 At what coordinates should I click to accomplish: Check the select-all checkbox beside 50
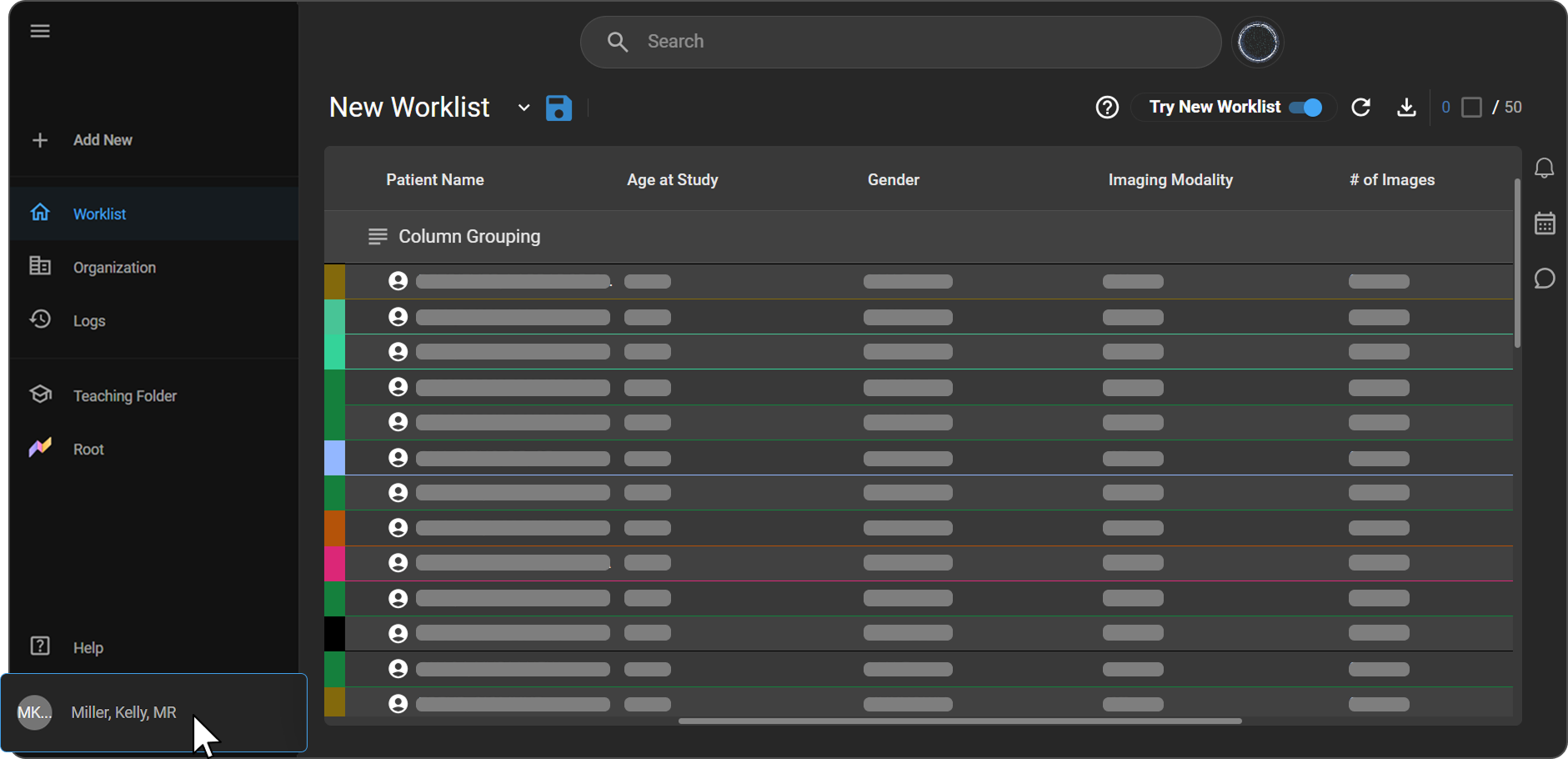pyautogui.click(x=1472, y=108)
